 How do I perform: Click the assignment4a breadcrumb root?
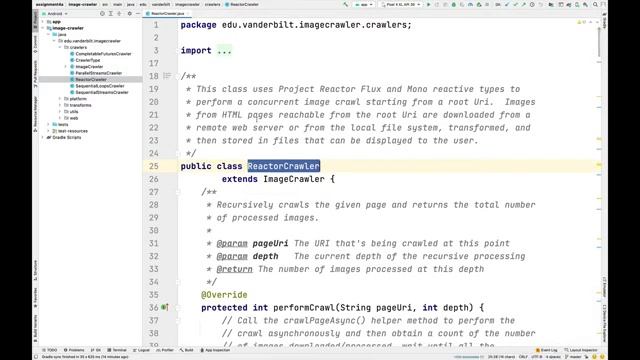[49, 4]
